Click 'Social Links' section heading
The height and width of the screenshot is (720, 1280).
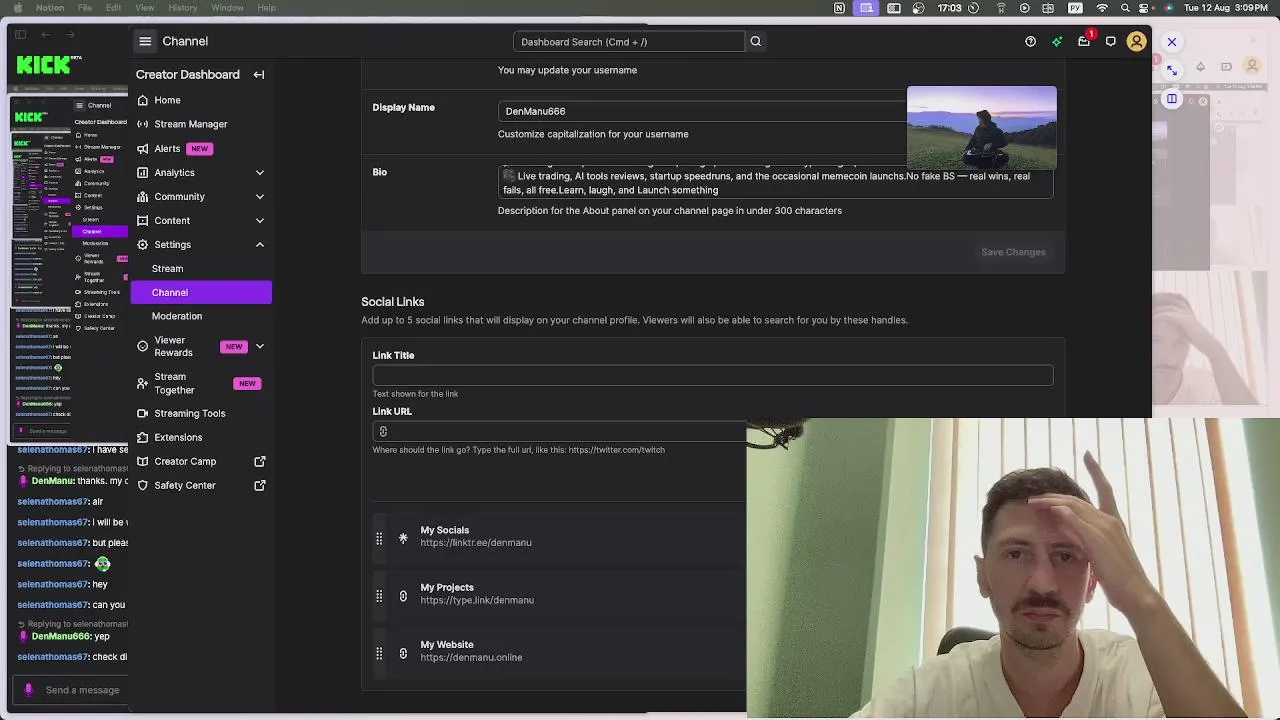[393, 301]
